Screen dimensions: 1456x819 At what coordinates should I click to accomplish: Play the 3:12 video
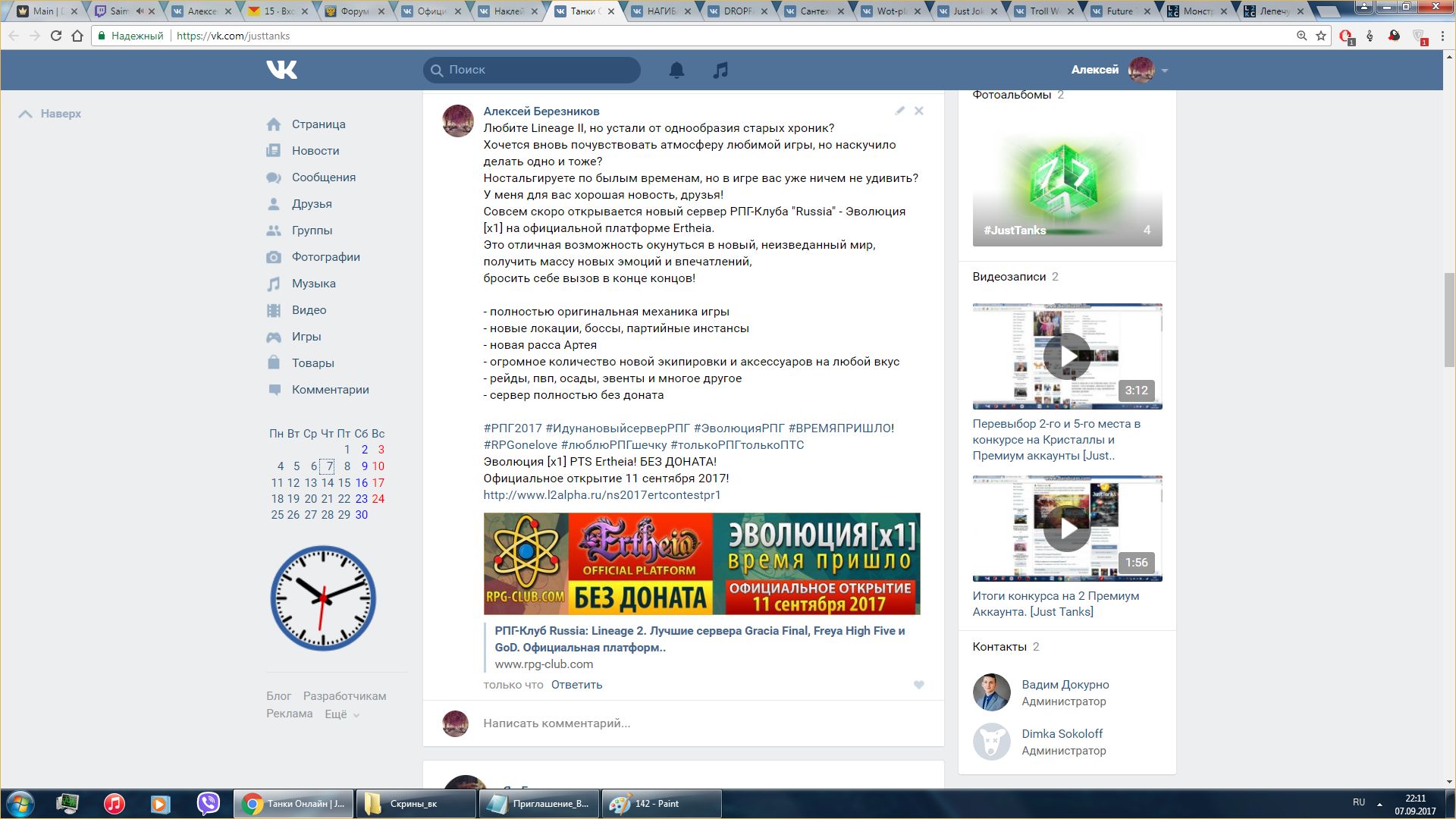pyautogui.click(x=1067, y=356)
